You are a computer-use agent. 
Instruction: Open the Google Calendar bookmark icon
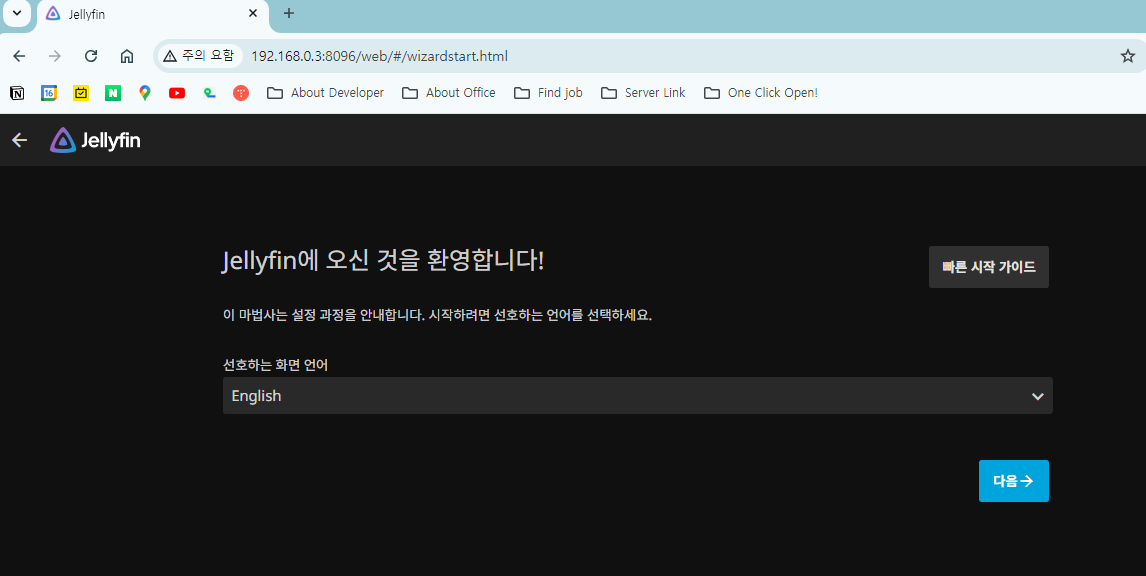point(49,93)
